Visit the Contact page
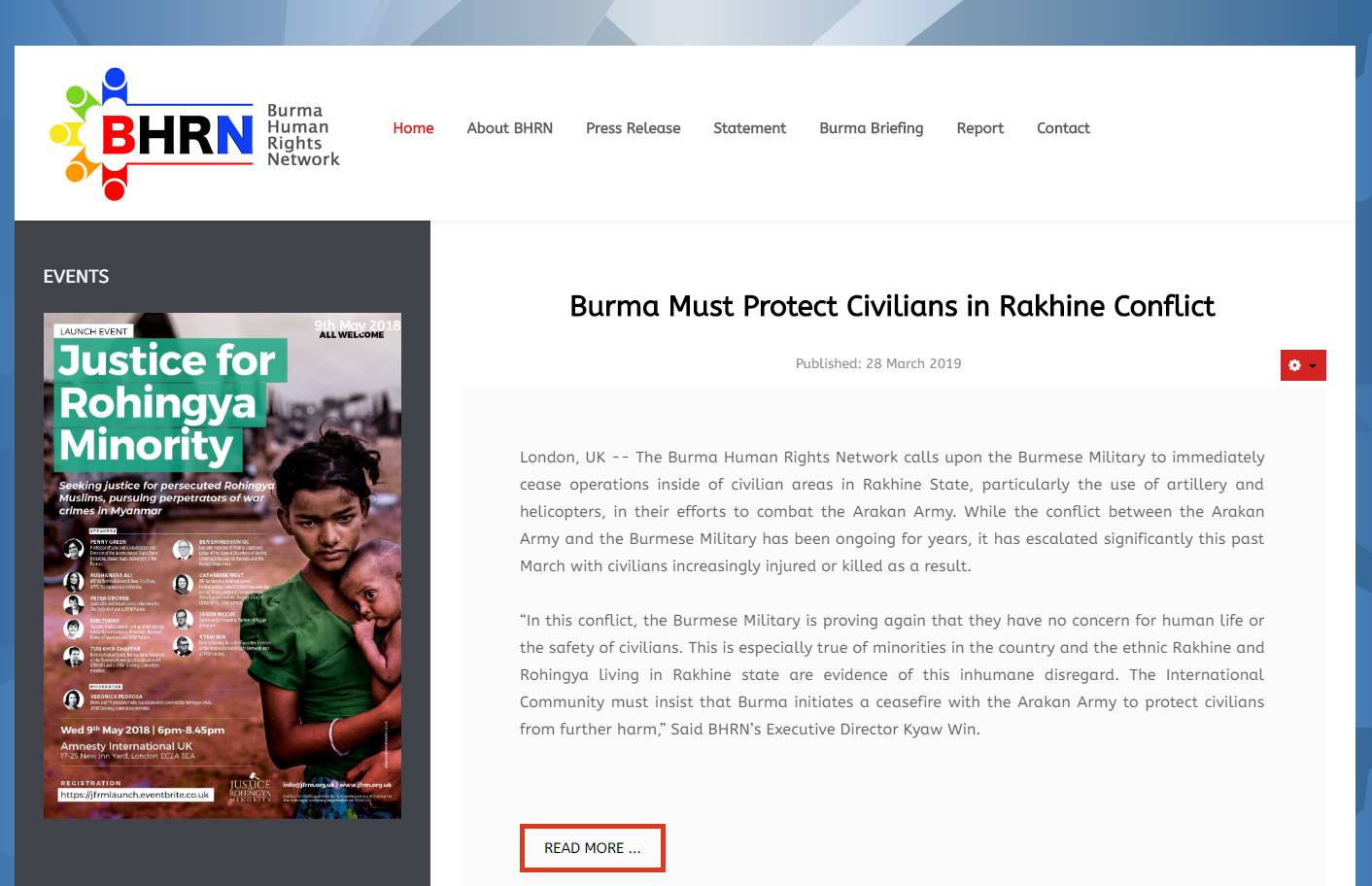The image size is (1372, 886). [x=1063, y=128]
